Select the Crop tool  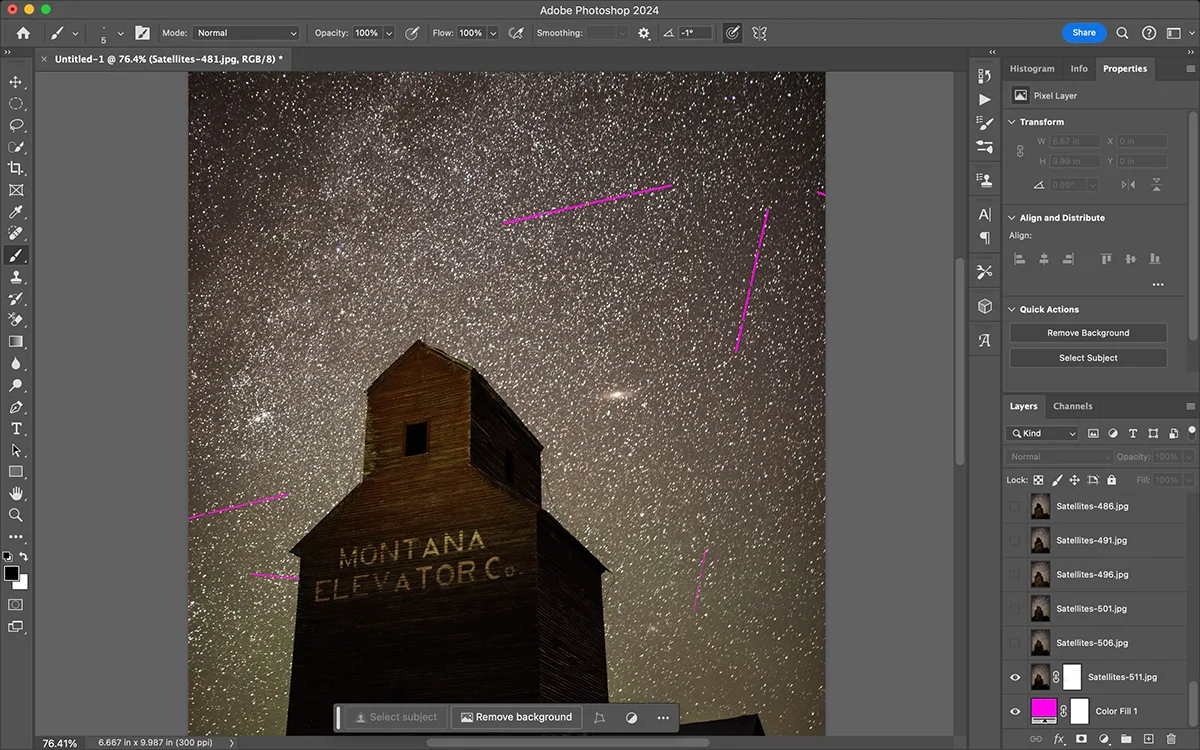(16, 168)
